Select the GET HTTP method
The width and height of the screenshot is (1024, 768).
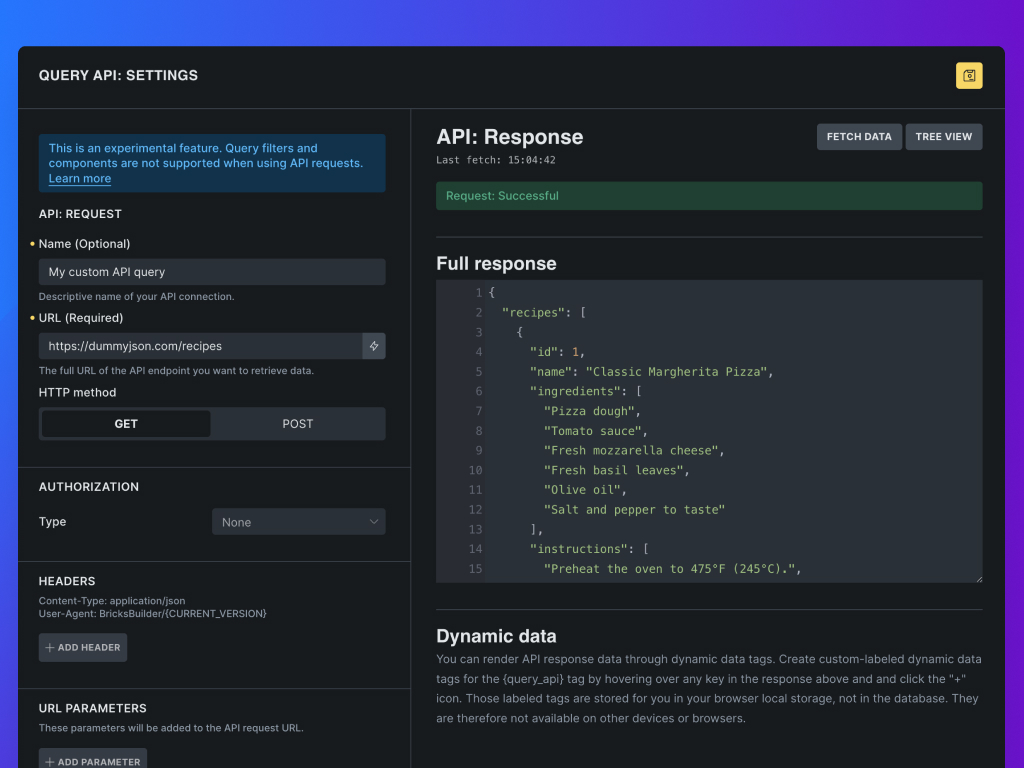126,424
